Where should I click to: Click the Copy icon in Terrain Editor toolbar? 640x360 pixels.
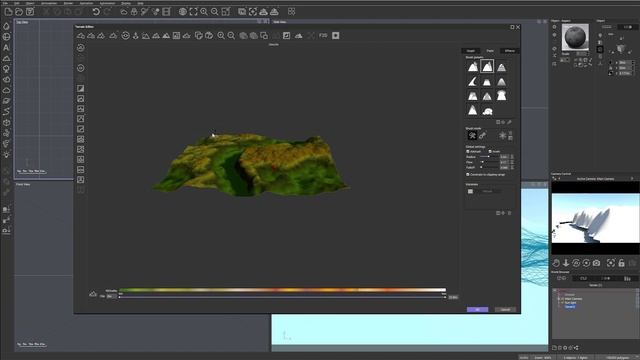pos(199,36)
